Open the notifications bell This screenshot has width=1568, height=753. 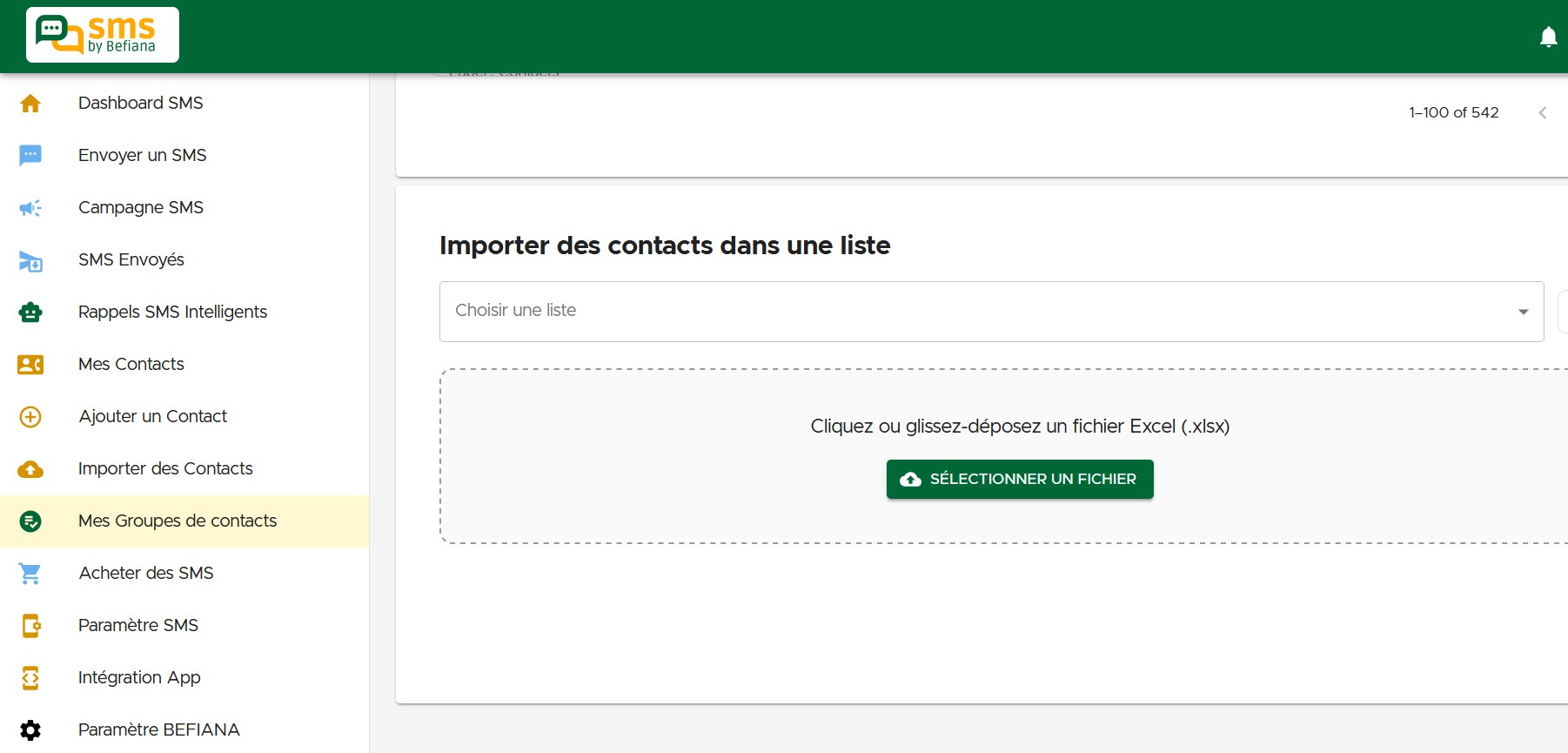1548,37
